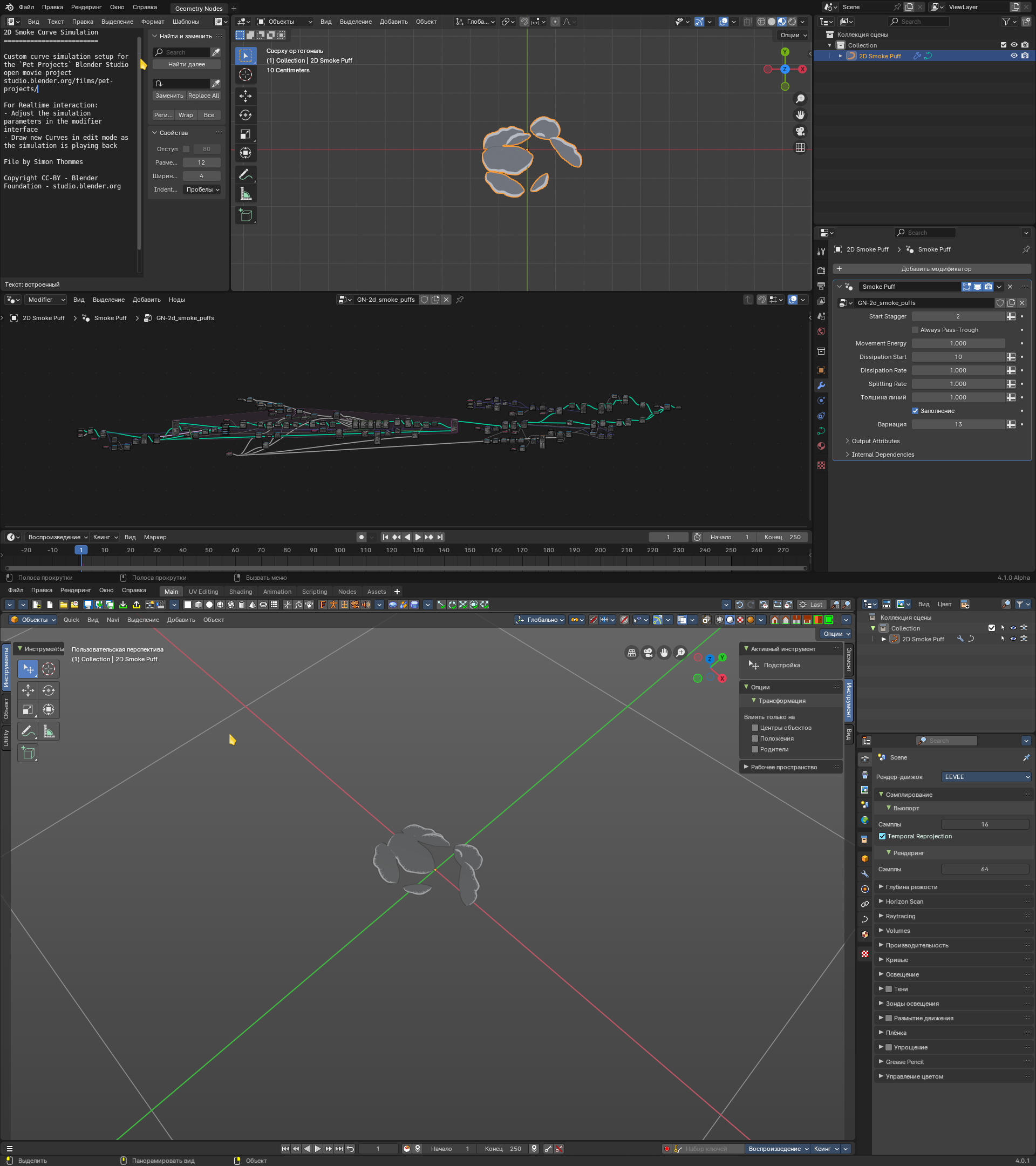1036x1166 pixels.
Task: Select the Annotate tool in top viewport
Action: pos(245,175)
